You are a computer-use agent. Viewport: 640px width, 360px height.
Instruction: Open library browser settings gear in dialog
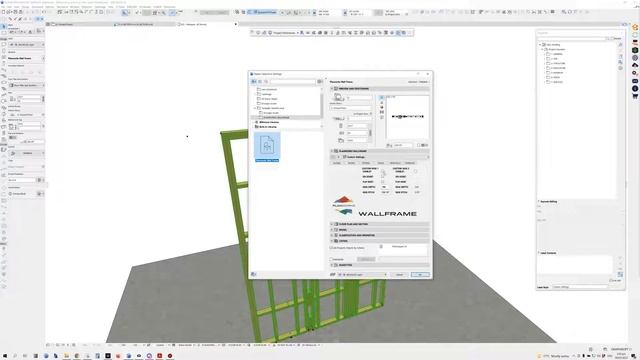(x=320, y=82)
